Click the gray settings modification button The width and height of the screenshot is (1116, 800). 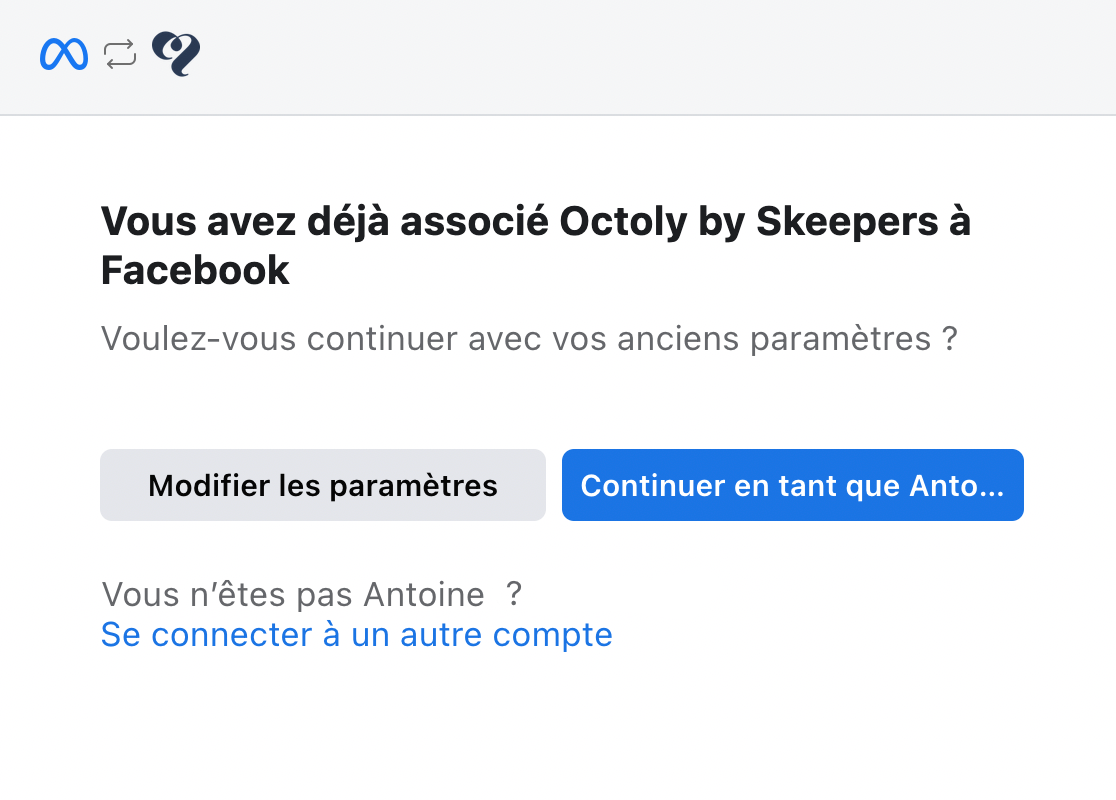[x=322, y=485]
